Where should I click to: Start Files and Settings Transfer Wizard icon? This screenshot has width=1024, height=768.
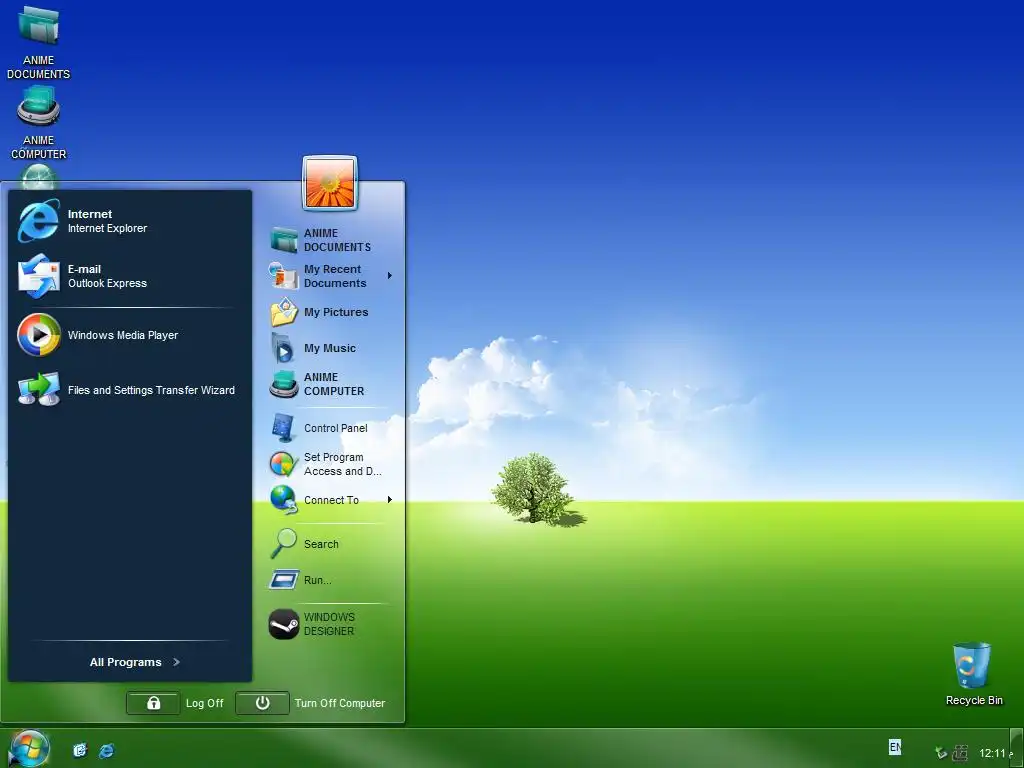pos(39,389)
